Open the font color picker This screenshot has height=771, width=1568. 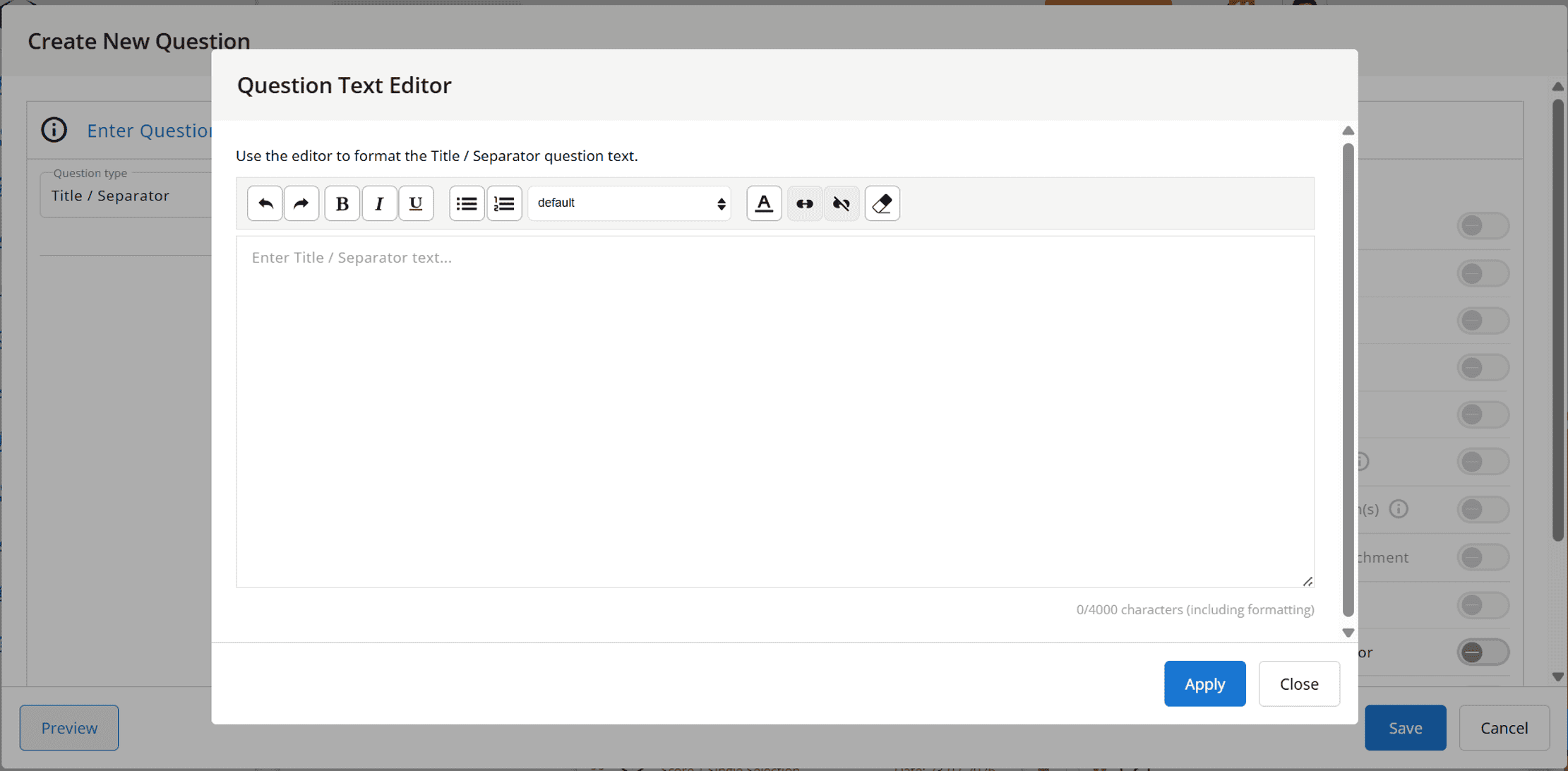(764, 203)
